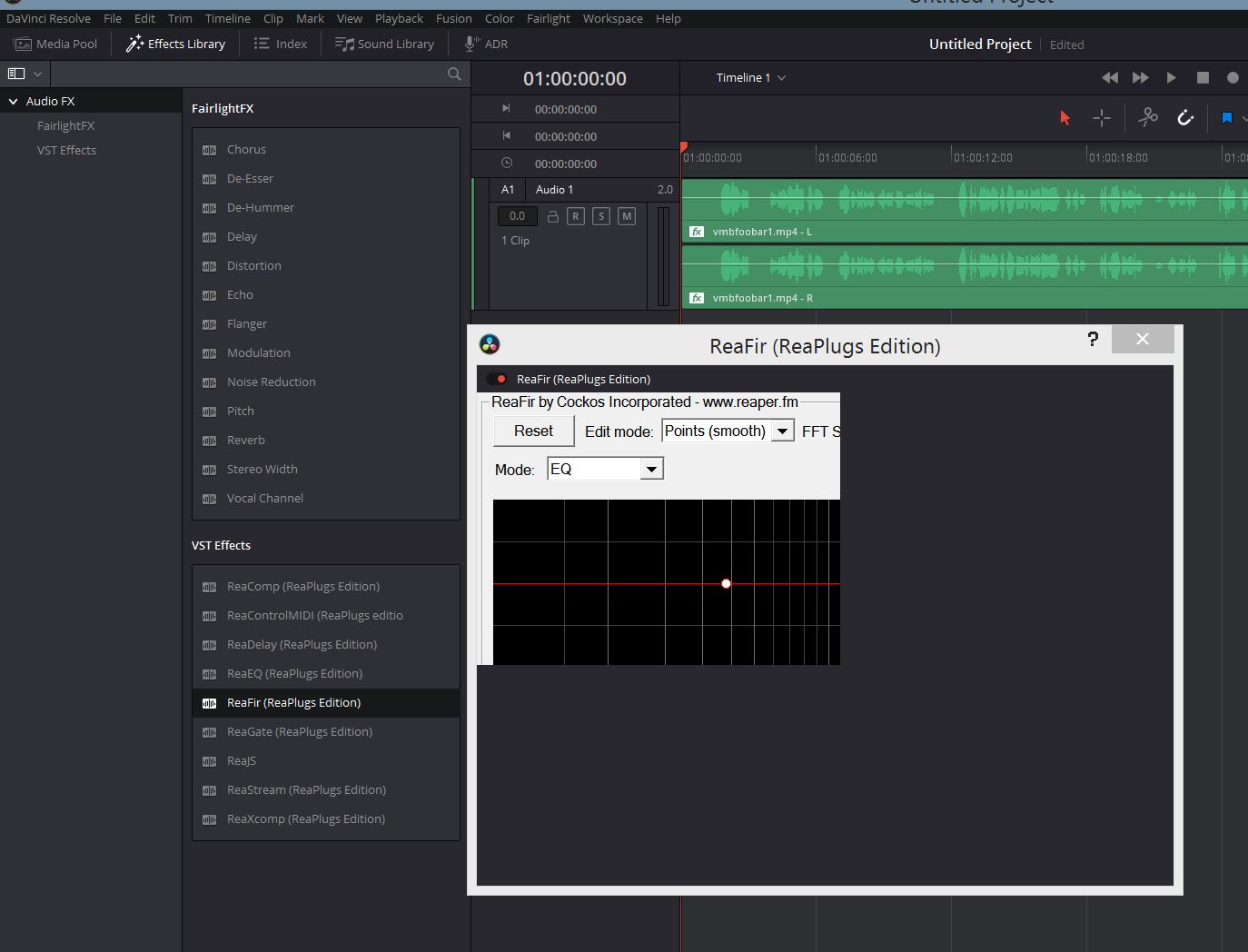Image resolution: width=1248 pixels, height=952 pixels.
Task: Click the Chorus effect icon
Action: (x=209, y=150)
